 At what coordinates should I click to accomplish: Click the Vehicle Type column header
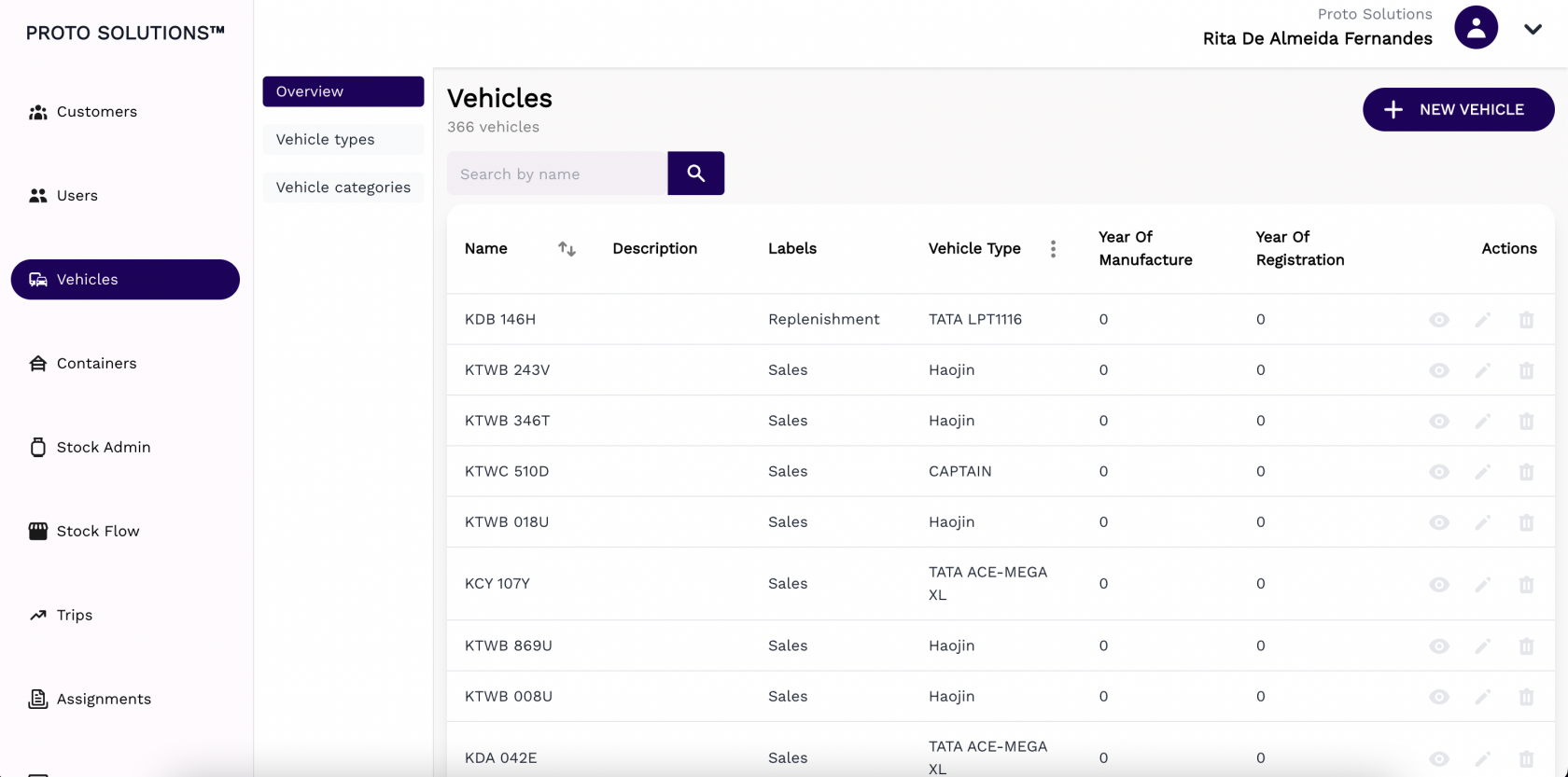[x=974, y=248]
